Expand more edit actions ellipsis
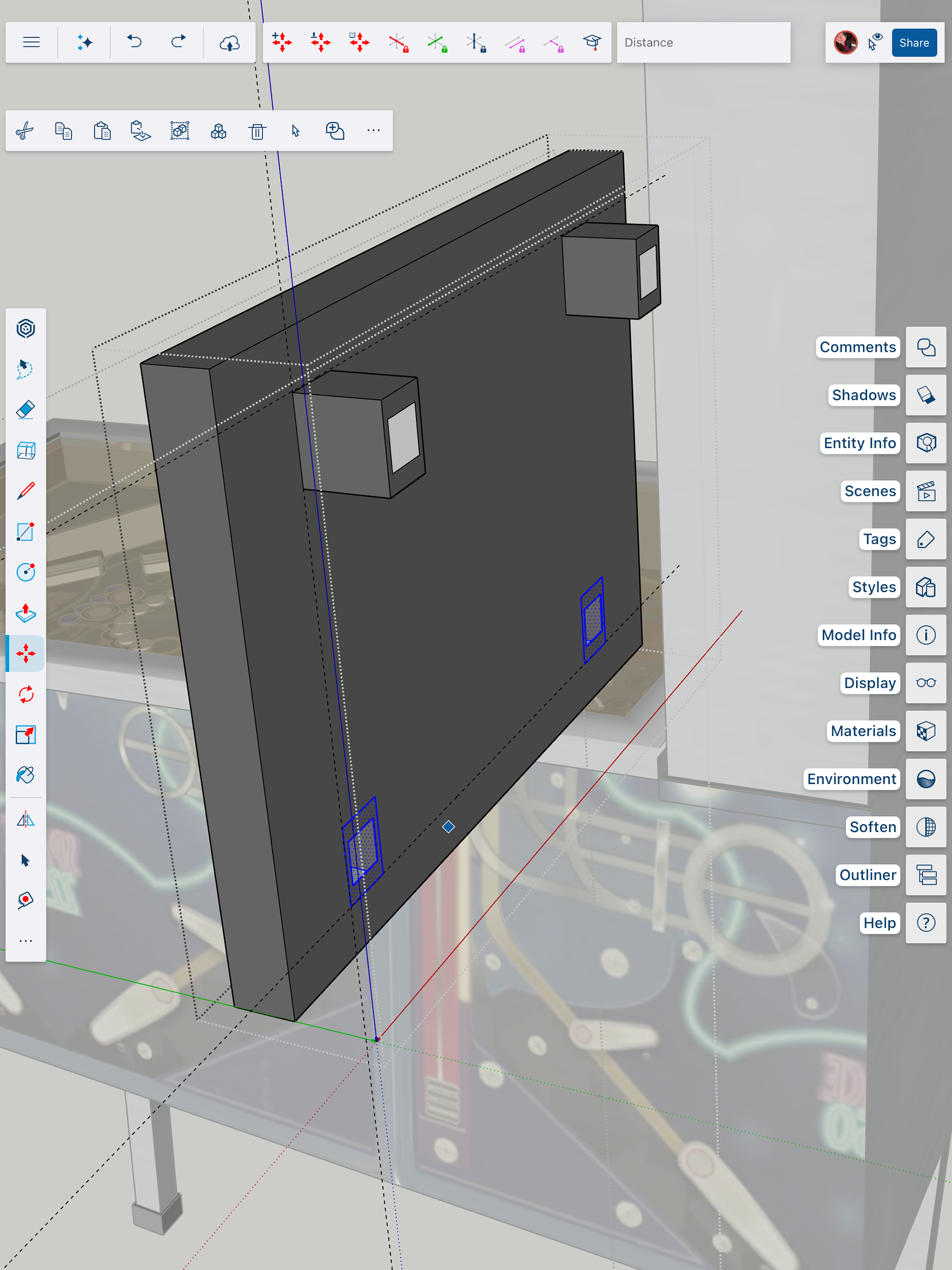 (x=373, y=131)
